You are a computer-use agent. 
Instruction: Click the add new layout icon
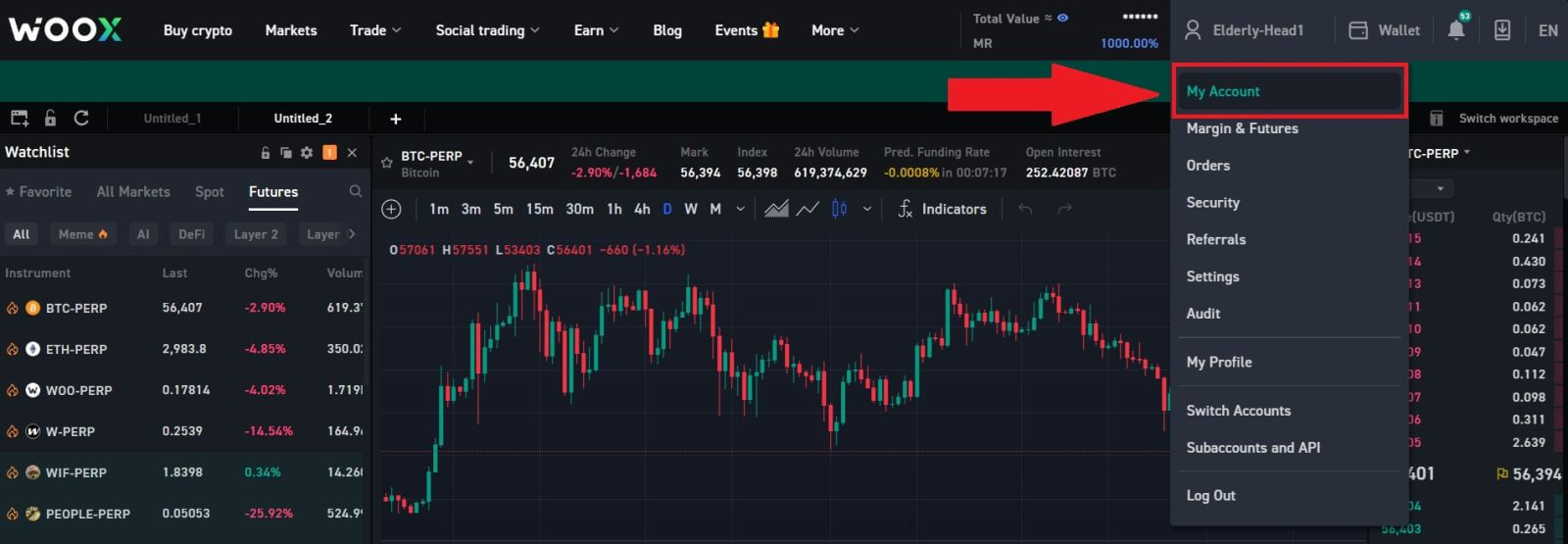(x=20, y=119)
